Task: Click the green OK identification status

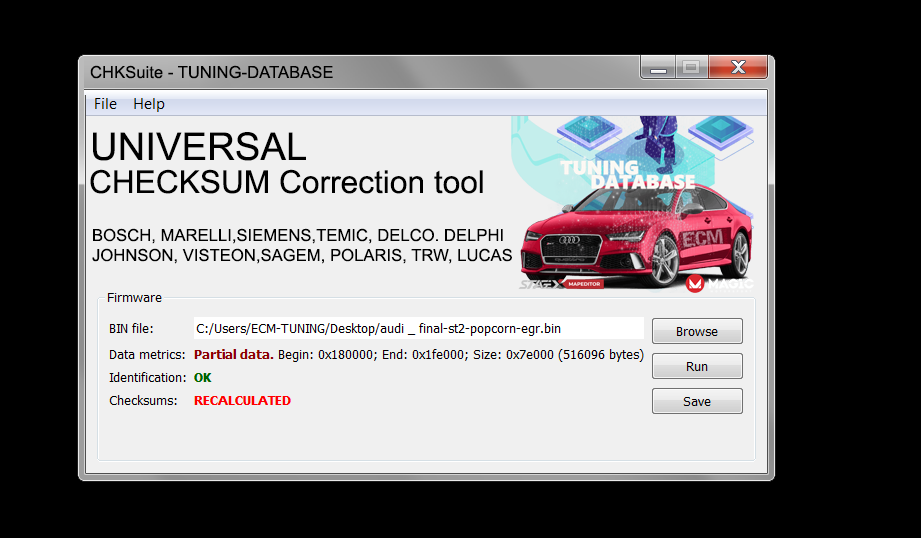Action: point(203,378)
